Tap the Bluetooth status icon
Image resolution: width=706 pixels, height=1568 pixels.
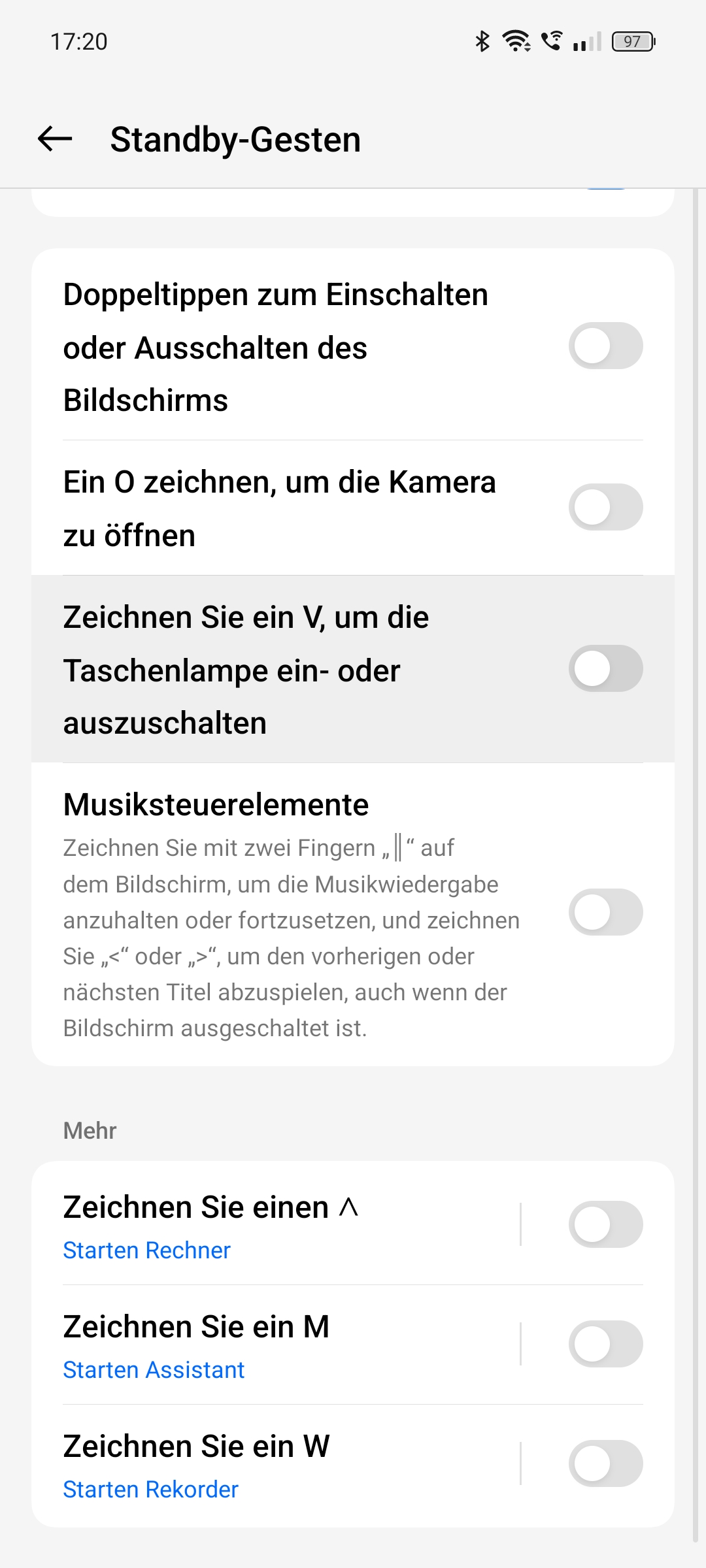pyautogui.click(x=482, y=41)
